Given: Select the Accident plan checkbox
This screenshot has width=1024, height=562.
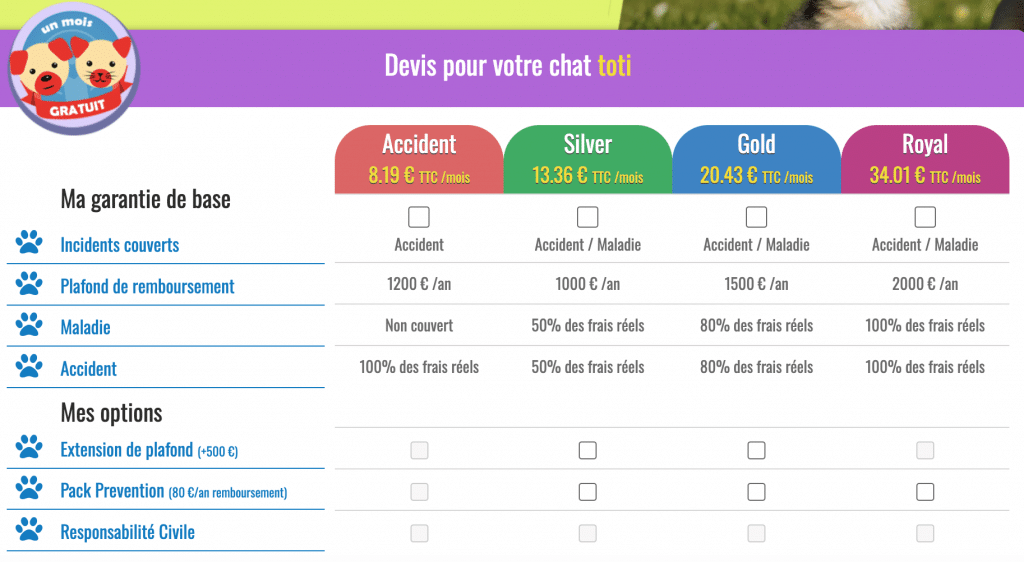Looking at the screenshot, I should 419,217.
